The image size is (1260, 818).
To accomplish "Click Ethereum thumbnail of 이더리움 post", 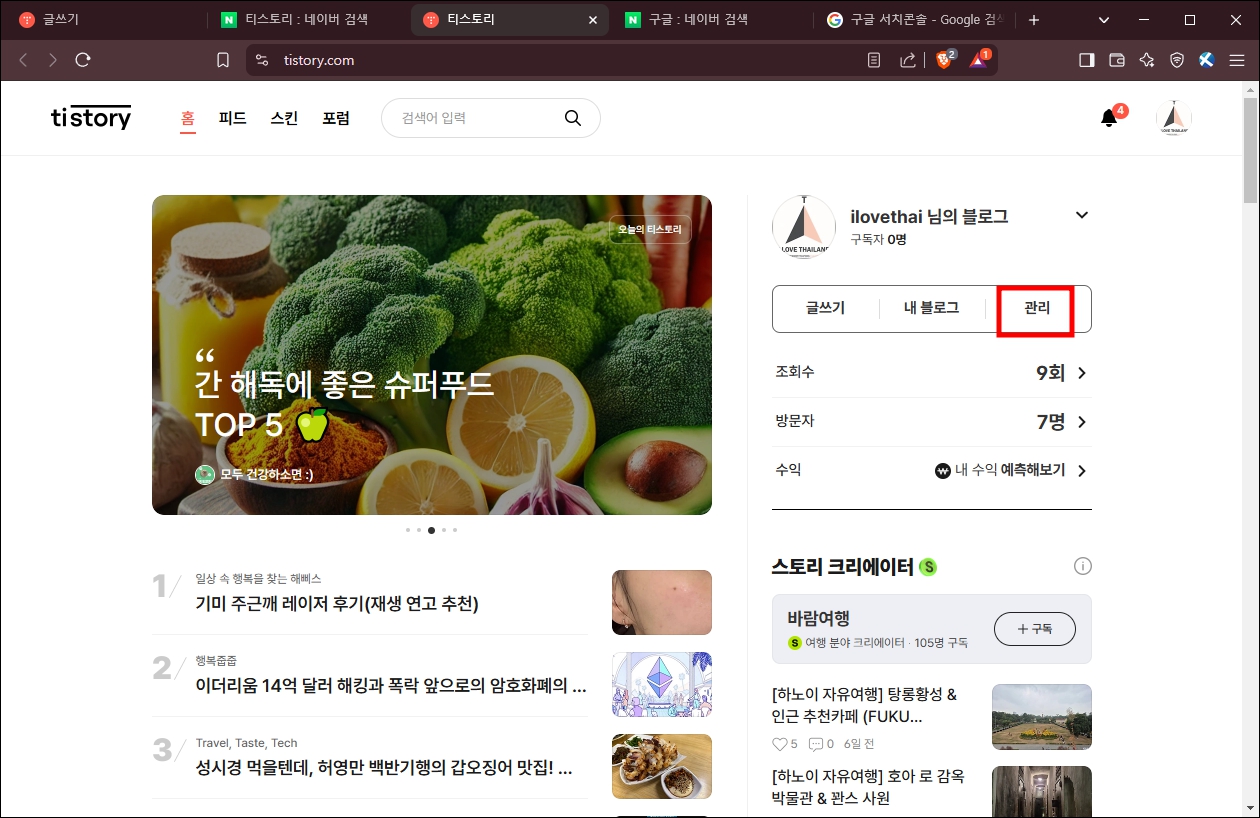I will (x=662, y=684).
